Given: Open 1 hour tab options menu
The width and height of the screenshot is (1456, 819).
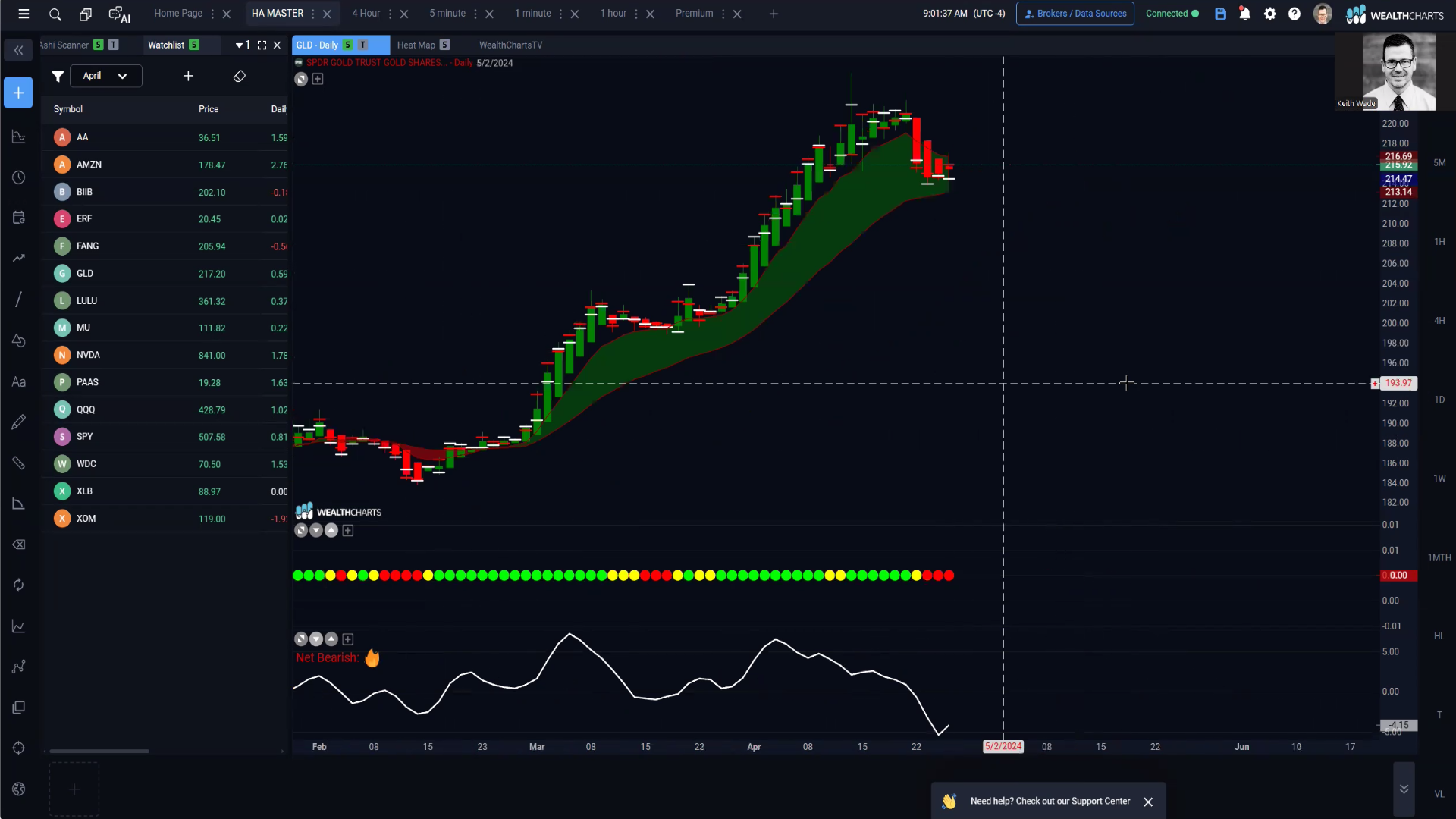Looking at the screenshot, I should tap(636, 14).
